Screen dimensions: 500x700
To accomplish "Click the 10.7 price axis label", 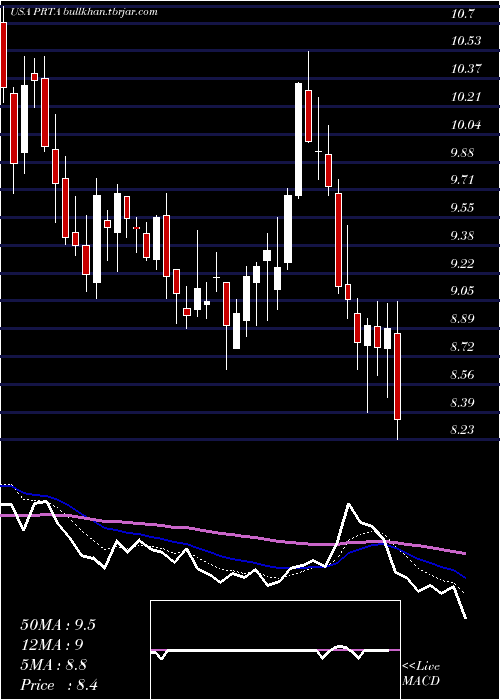I will (x=462, y=14).
